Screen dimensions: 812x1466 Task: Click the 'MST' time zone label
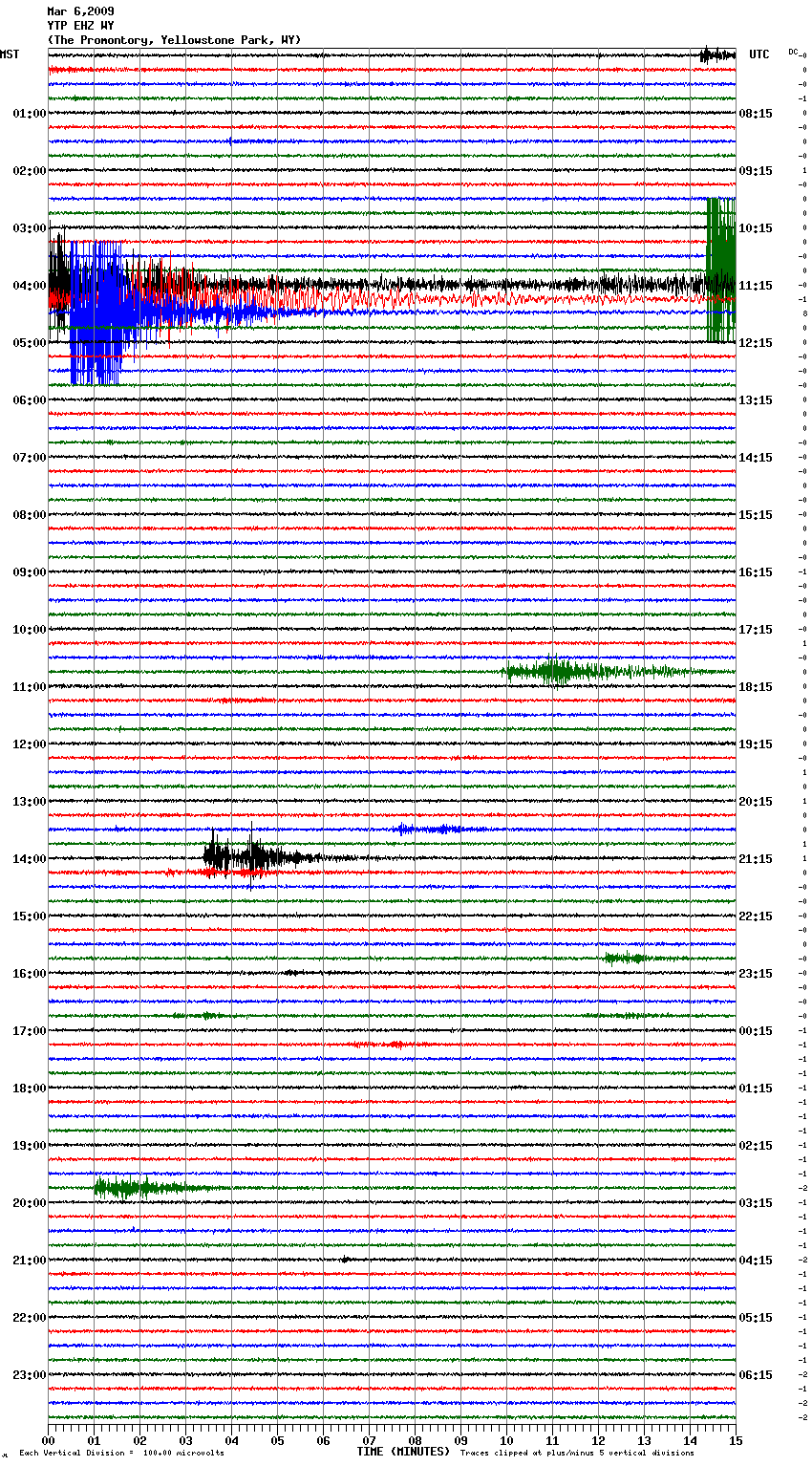[x=10, y=54]
